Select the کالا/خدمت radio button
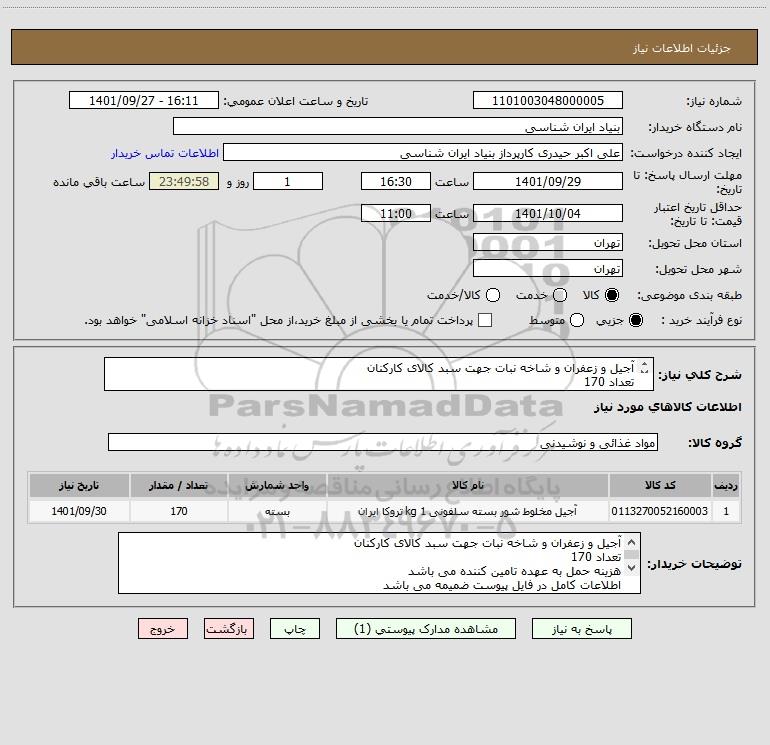Viewport: 770px width, 745px height. click(493, 295)
